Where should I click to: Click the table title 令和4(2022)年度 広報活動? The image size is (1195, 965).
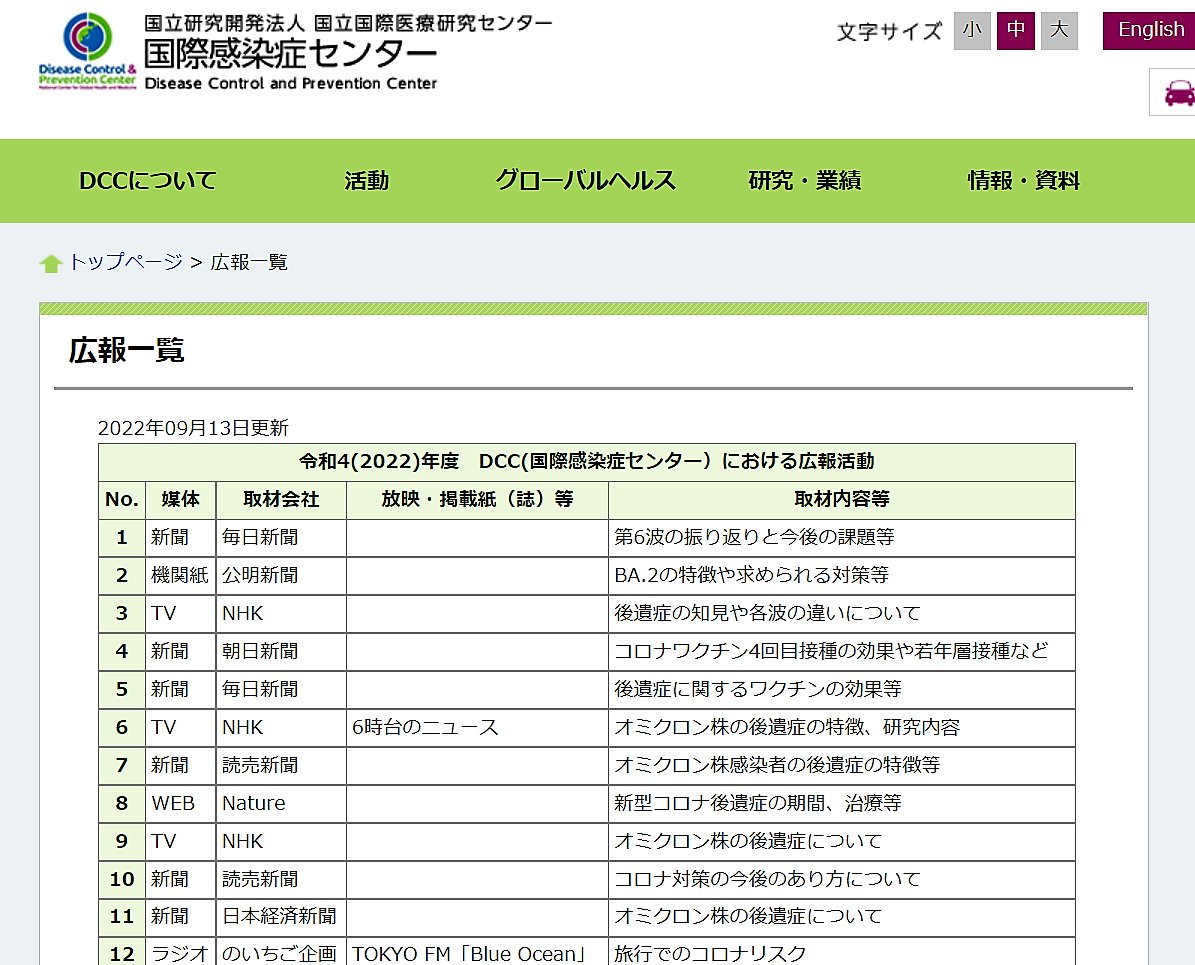coord(587,462)
